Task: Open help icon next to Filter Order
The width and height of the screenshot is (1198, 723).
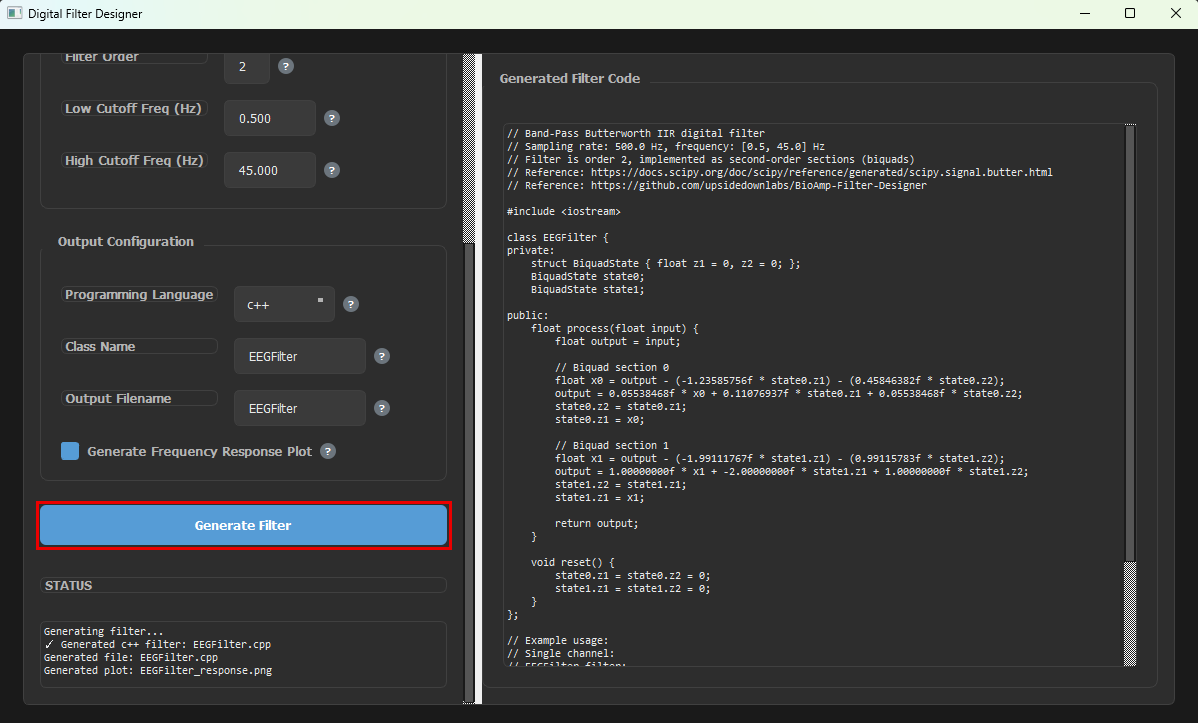Action: coord(286,66)
